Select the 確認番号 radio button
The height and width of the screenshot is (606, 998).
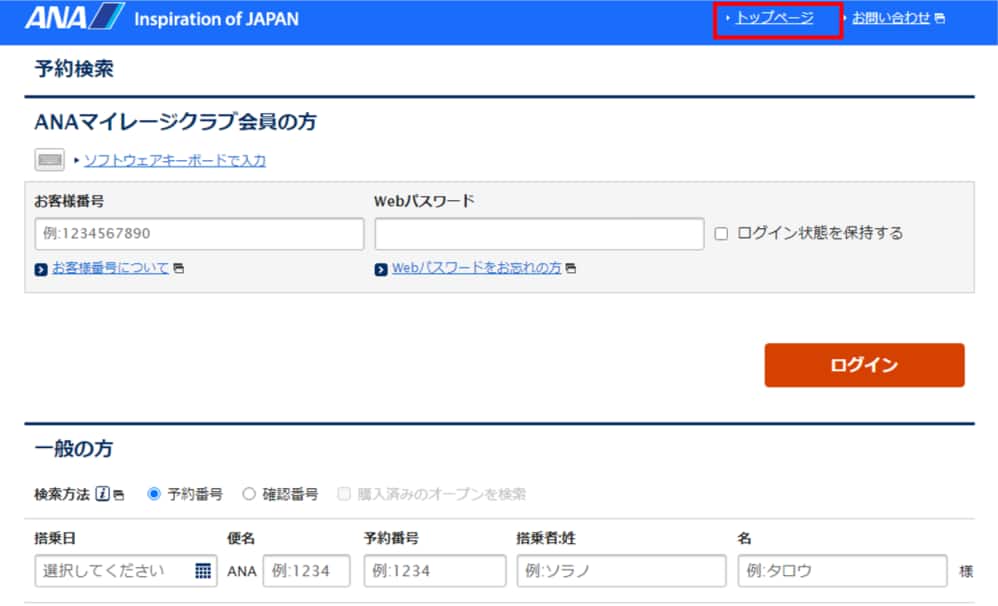pyautogui.click(x=249, y=494)
